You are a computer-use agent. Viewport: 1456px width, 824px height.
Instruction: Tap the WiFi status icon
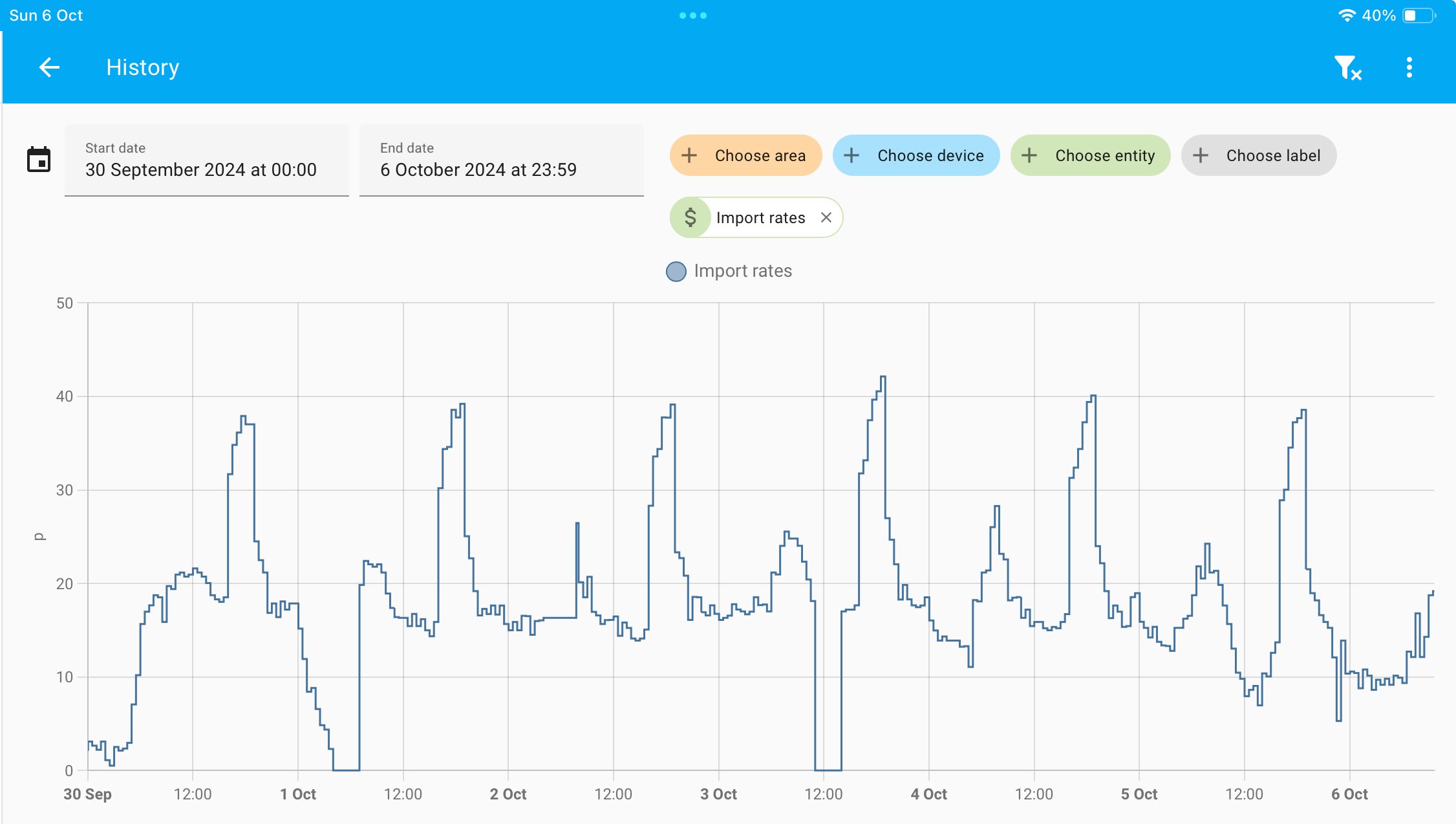[1347, 16]
